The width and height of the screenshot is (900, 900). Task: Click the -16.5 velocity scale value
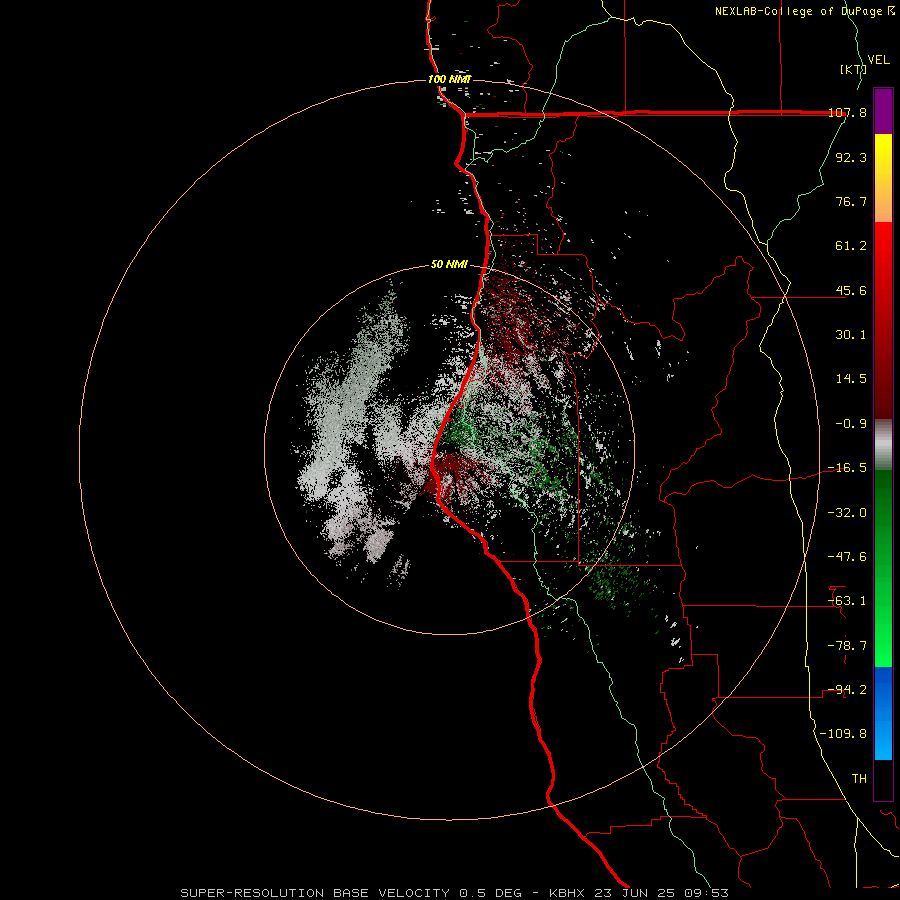[x=847, y=468]
